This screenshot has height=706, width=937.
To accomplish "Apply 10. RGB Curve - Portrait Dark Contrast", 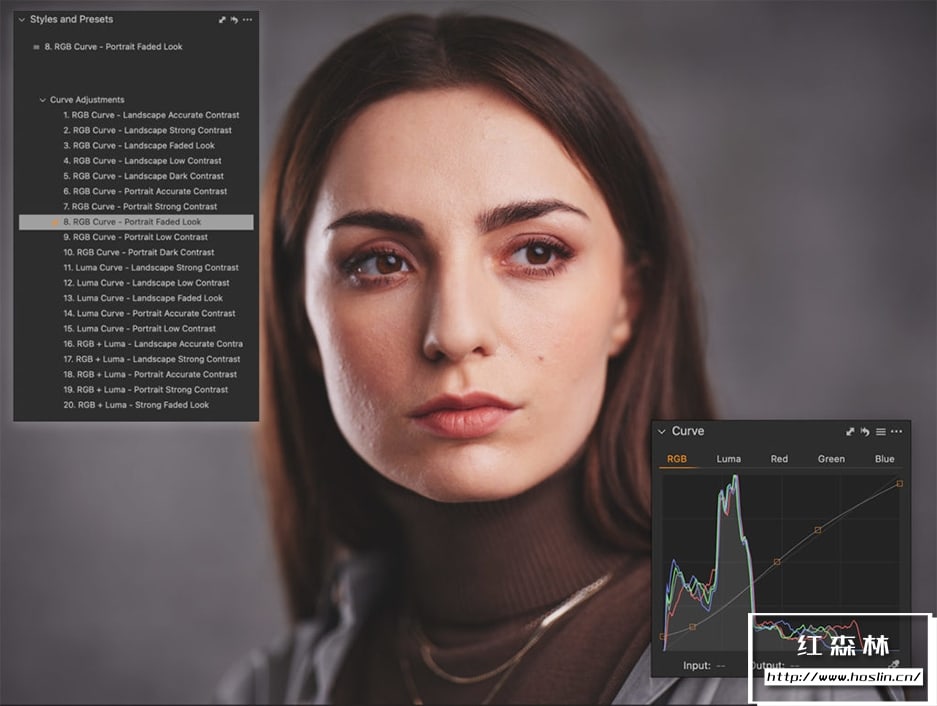I will pos(139,252).
